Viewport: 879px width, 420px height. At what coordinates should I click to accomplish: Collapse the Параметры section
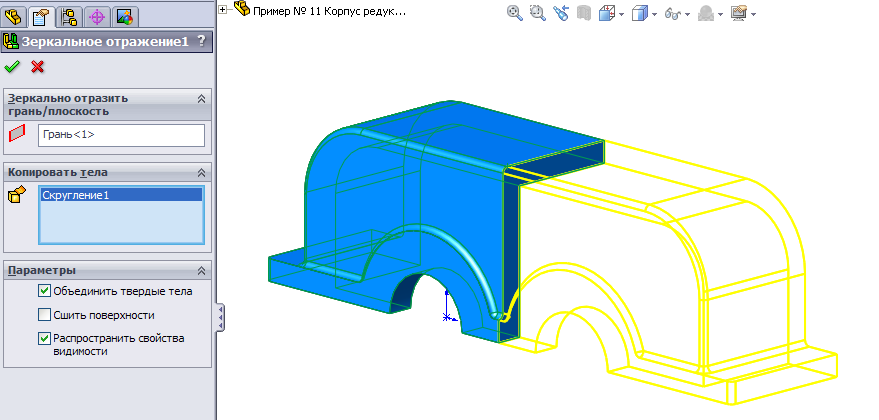201,270
